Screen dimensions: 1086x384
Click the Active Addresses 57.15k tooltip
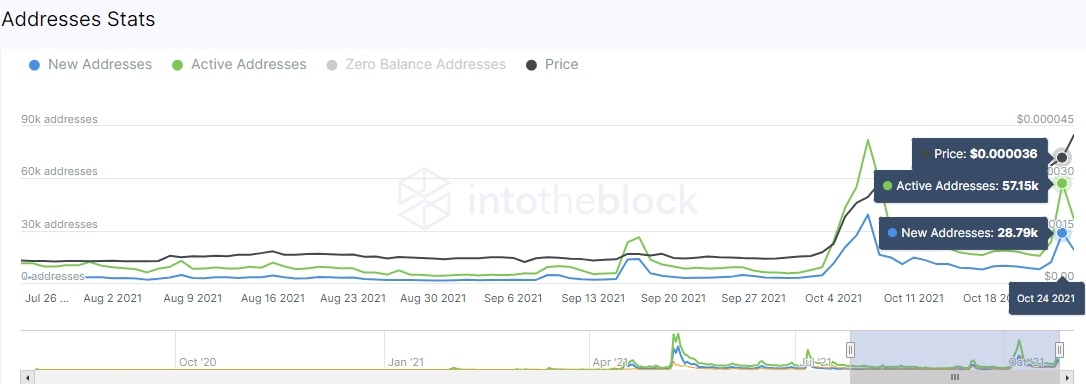[961, 186]
